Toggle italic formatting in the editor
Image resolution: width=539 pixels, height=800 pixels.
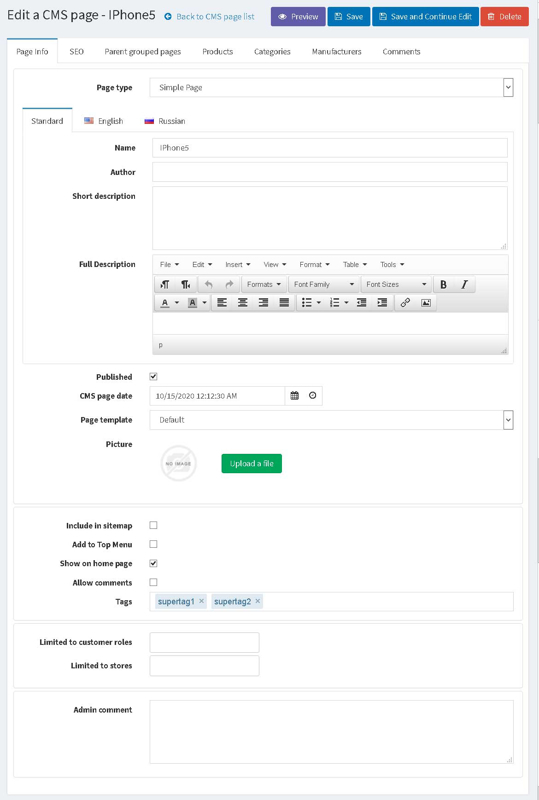tap(464, 284)
